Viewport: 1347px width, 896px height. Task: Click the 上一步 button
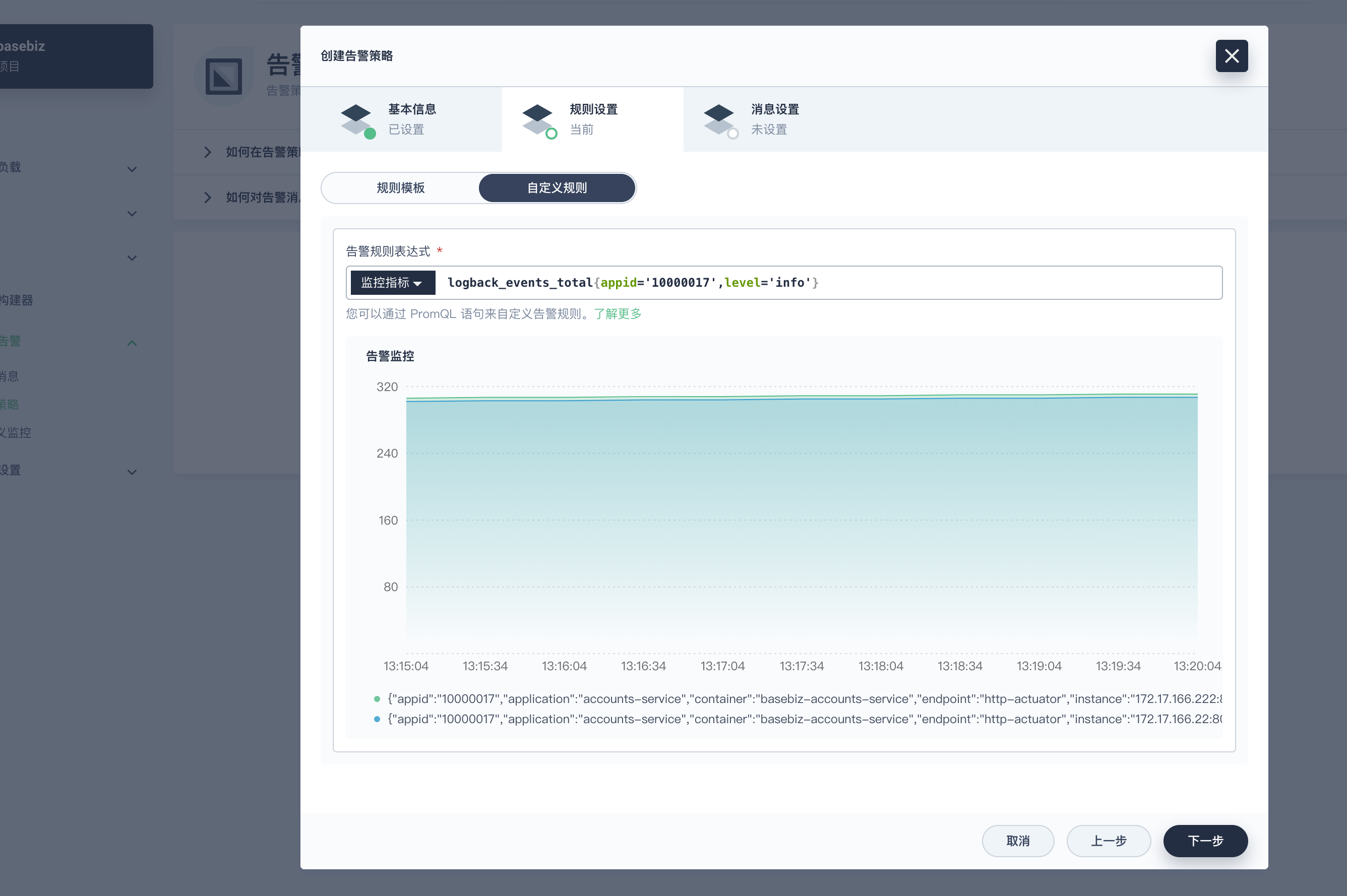pos(1108,841)
